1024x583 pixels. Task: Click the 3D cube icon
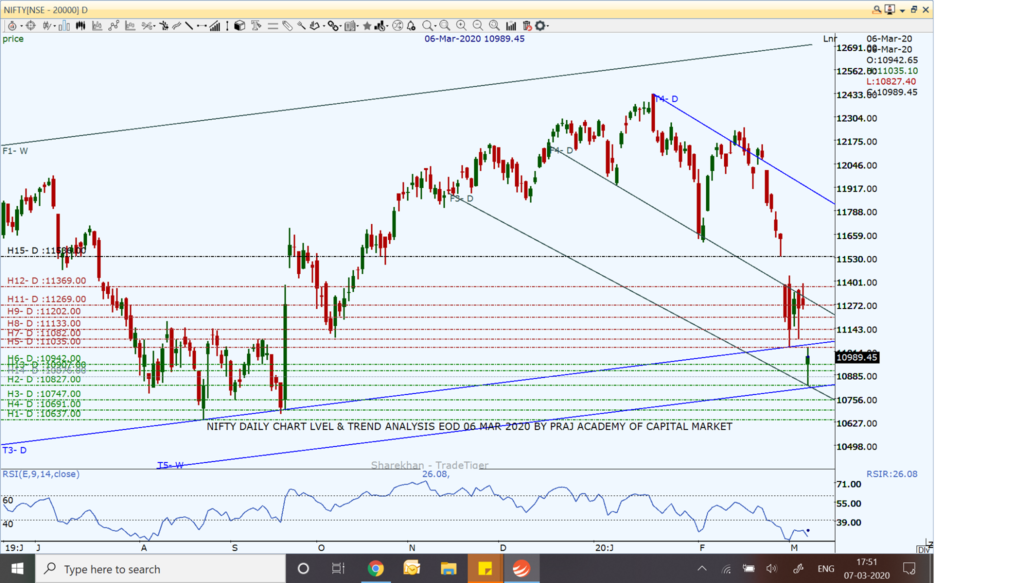coord(240,26)
